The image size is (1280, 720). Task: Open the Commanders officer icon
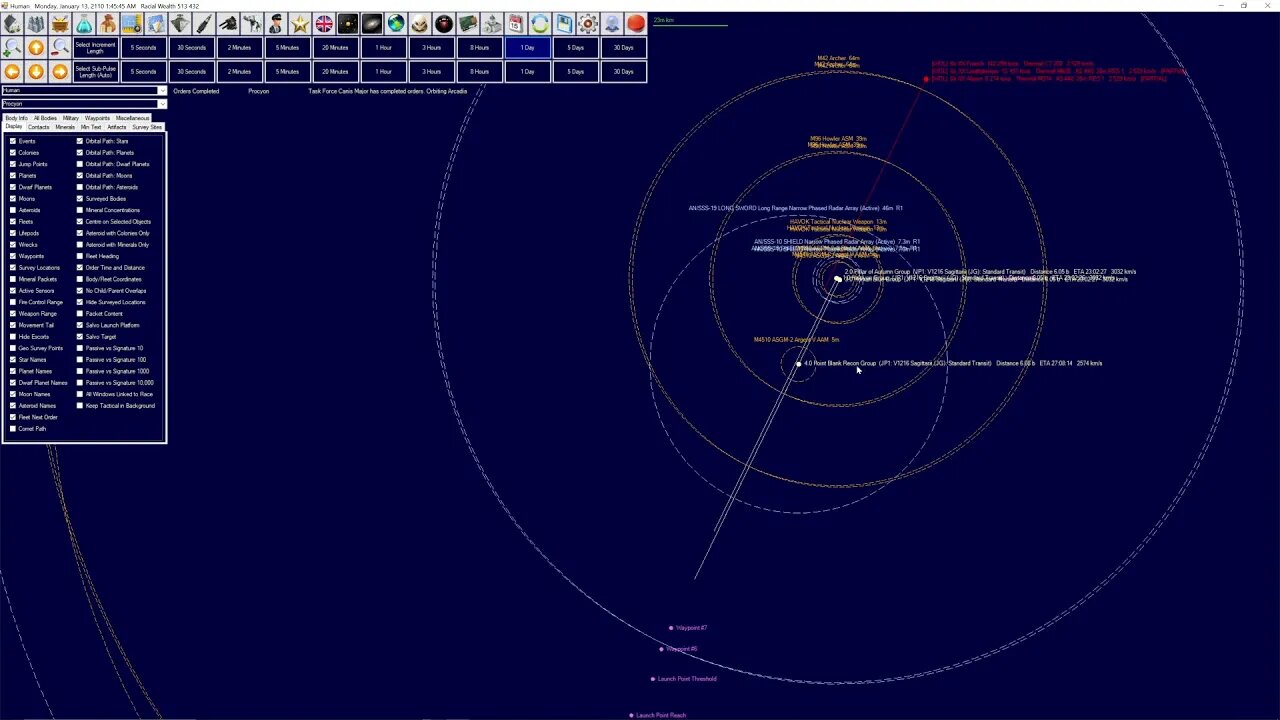pyautogui.click(x=276, y=23)
